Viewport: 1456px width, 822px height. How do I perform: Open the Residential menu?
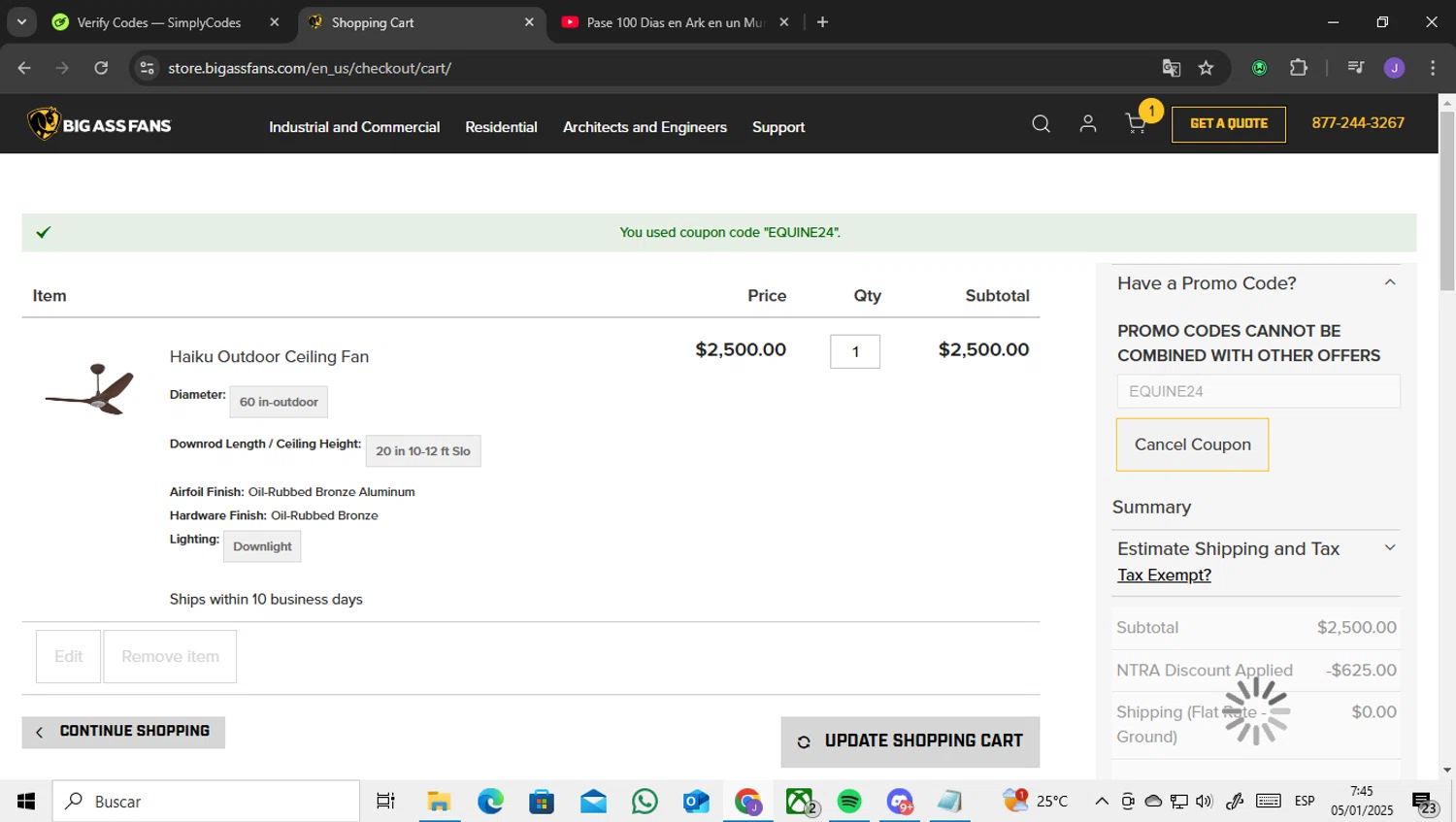coord(501,127)
